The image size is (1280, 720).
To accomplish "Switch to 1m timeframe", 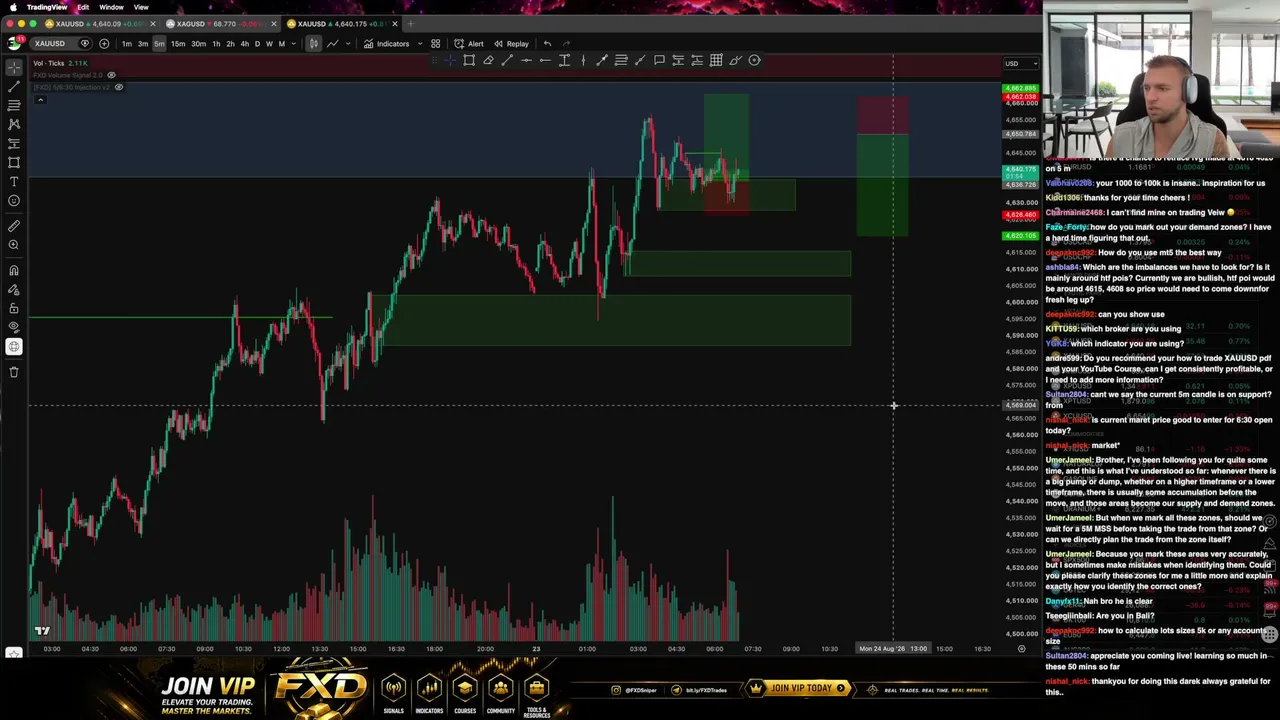I will click(126, 44).
